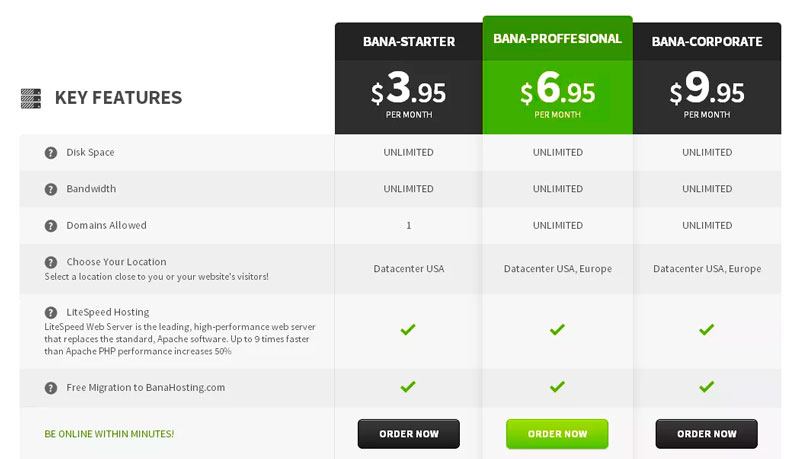Screen dimensions: 800x459
Task: Click Bana-Proffesional LiteSpeed checkmark
Action: (x=557, y=329)
